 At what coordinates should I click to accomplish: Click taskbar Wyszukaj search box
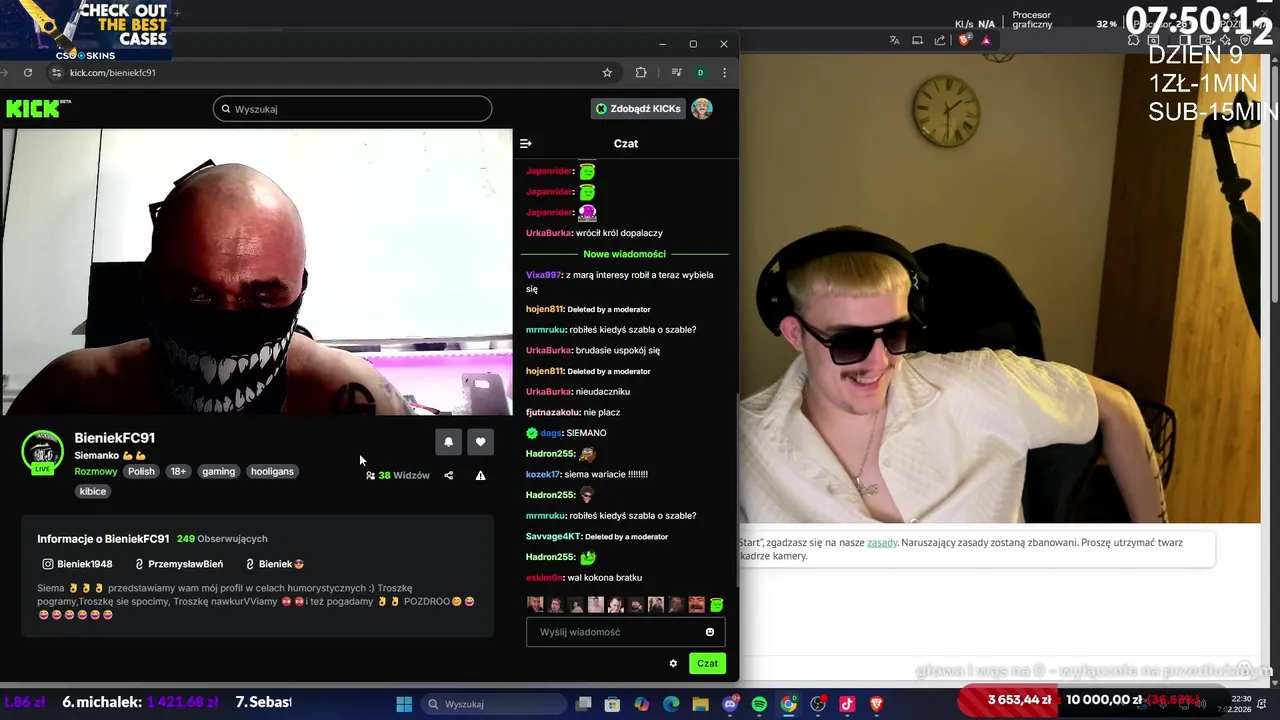492,704
